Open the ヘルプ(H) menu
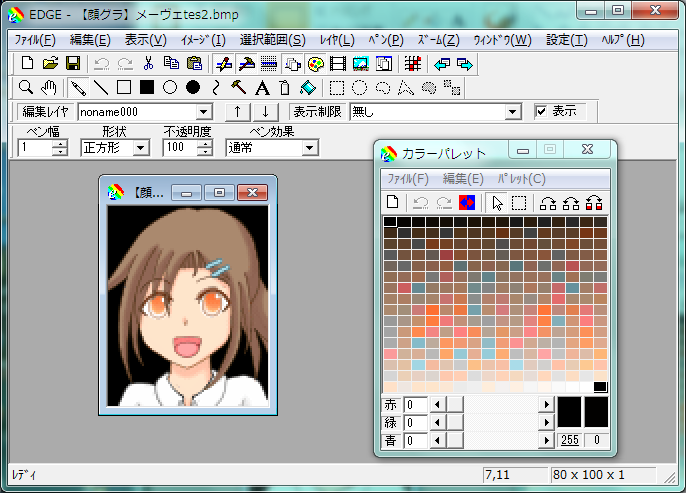Screen dimensions: 686x493 (x=623, y=40)
